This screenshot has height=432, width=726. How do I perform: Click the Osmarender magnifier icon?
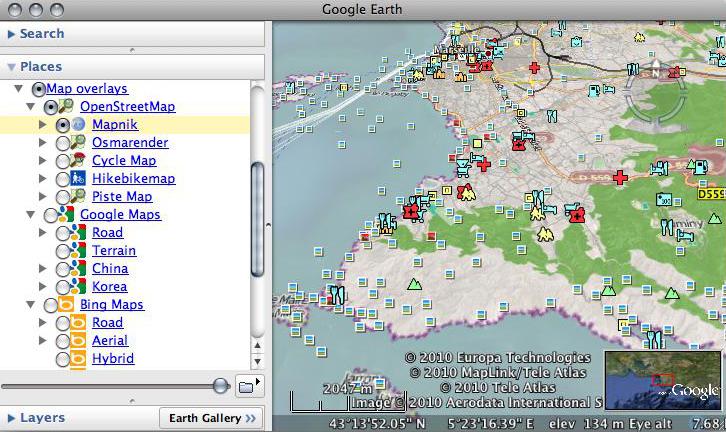(x=78, y=143)
